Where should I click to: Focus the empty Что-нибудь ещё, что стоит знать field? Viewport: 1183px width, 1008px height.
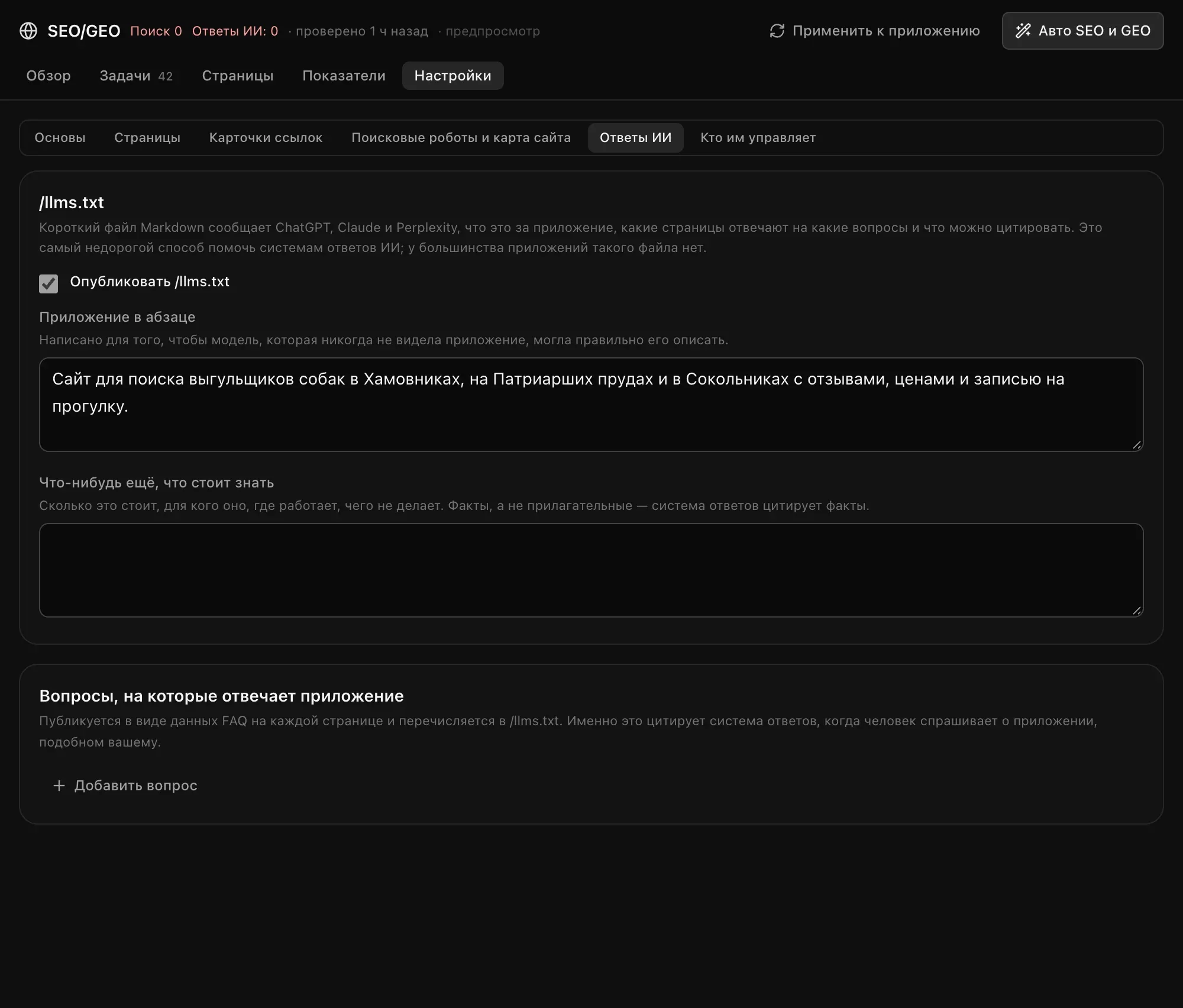591,570
